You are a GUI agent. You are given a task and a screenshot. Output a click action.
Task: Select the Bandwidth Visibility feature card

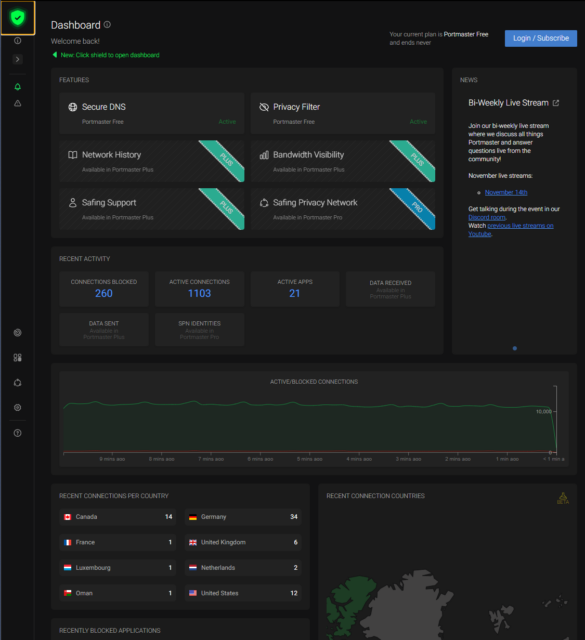343,161
